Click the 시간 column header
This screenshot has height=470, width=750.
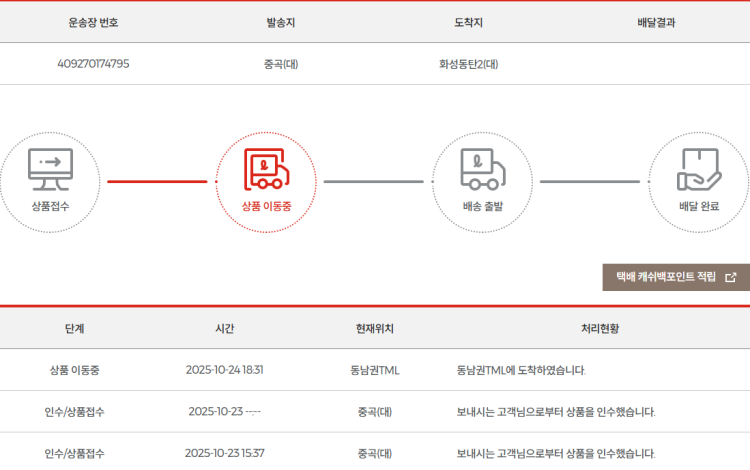[x=224, y=328]
